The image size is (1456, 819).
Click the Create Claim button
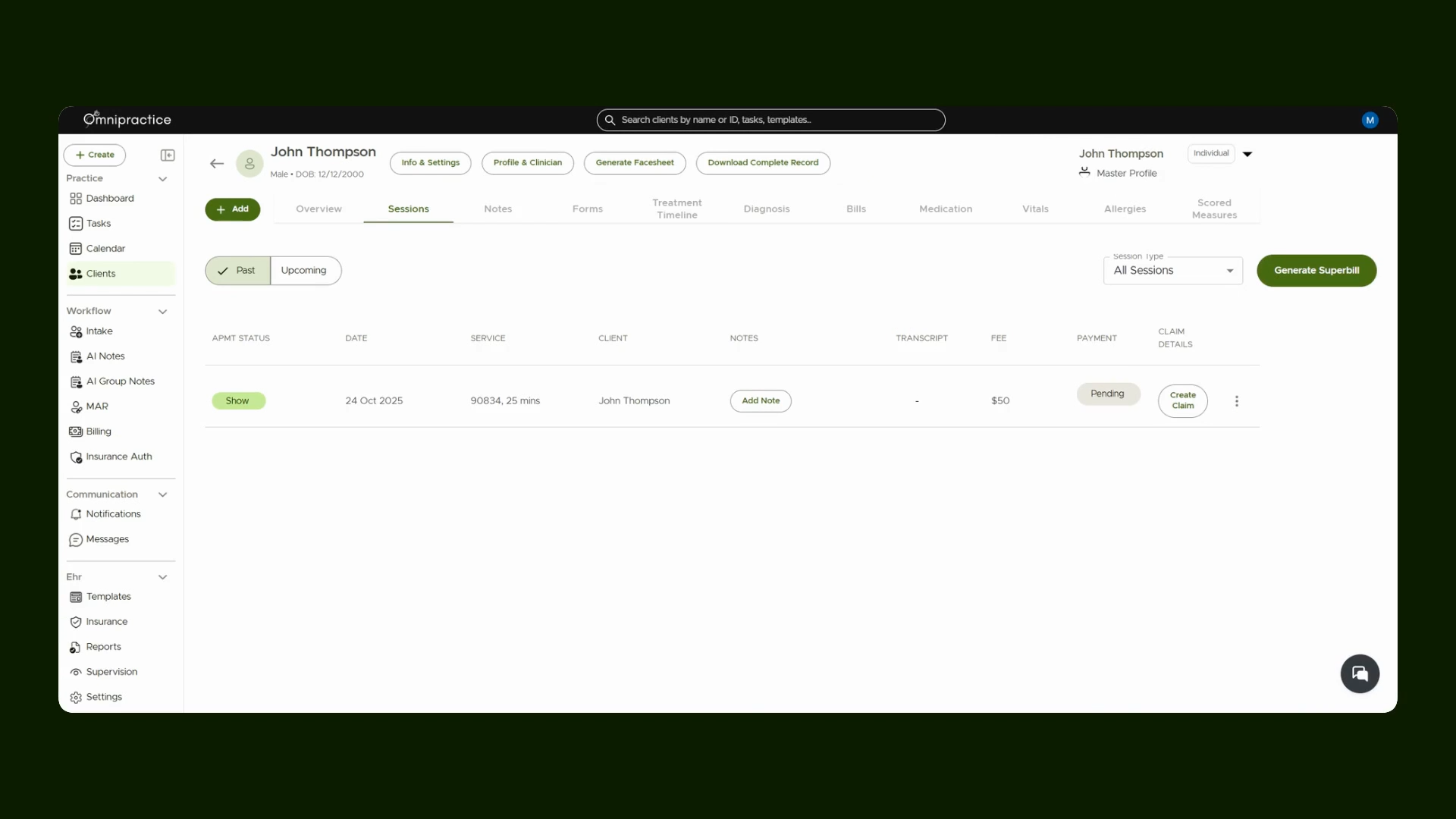pyautogui.click(x=1182, y=401)
